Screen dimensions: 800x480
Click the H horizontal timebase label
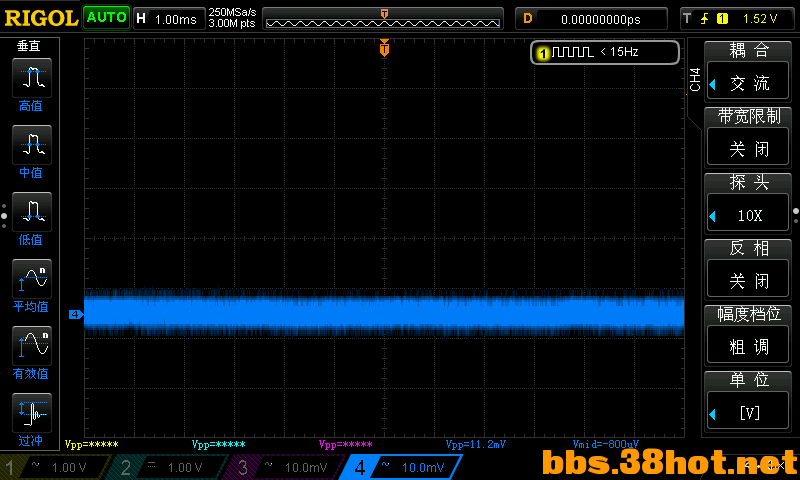[x=141, y=19]
